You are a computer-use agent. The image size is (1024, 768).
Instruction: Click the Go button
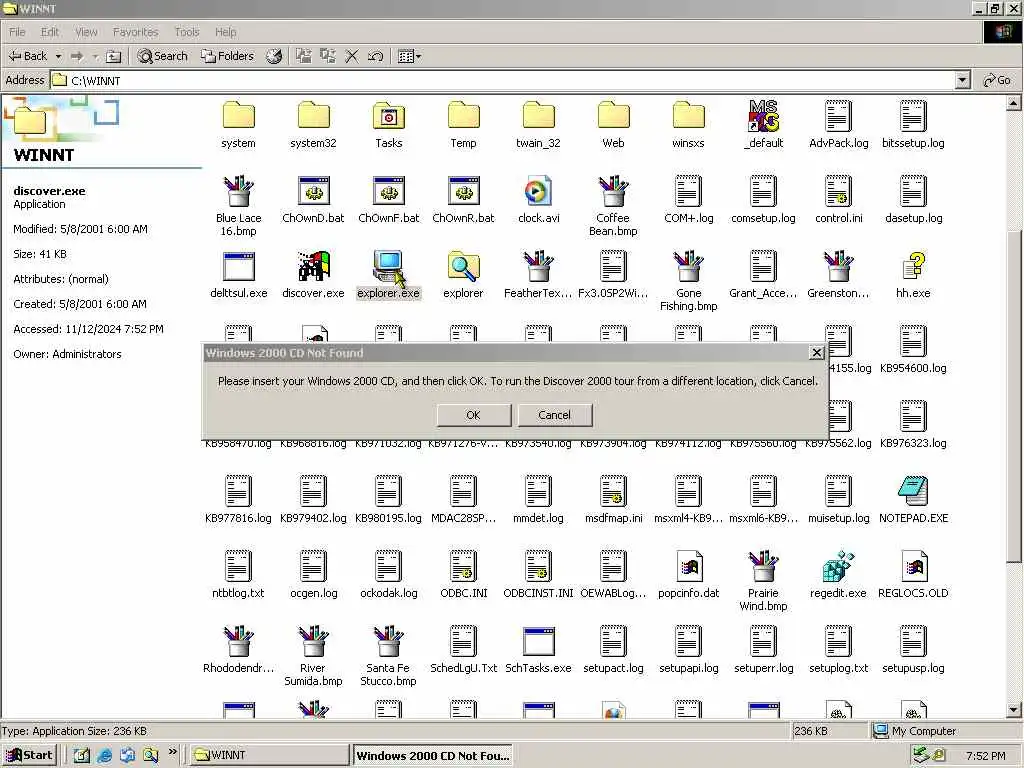[997, 80]
